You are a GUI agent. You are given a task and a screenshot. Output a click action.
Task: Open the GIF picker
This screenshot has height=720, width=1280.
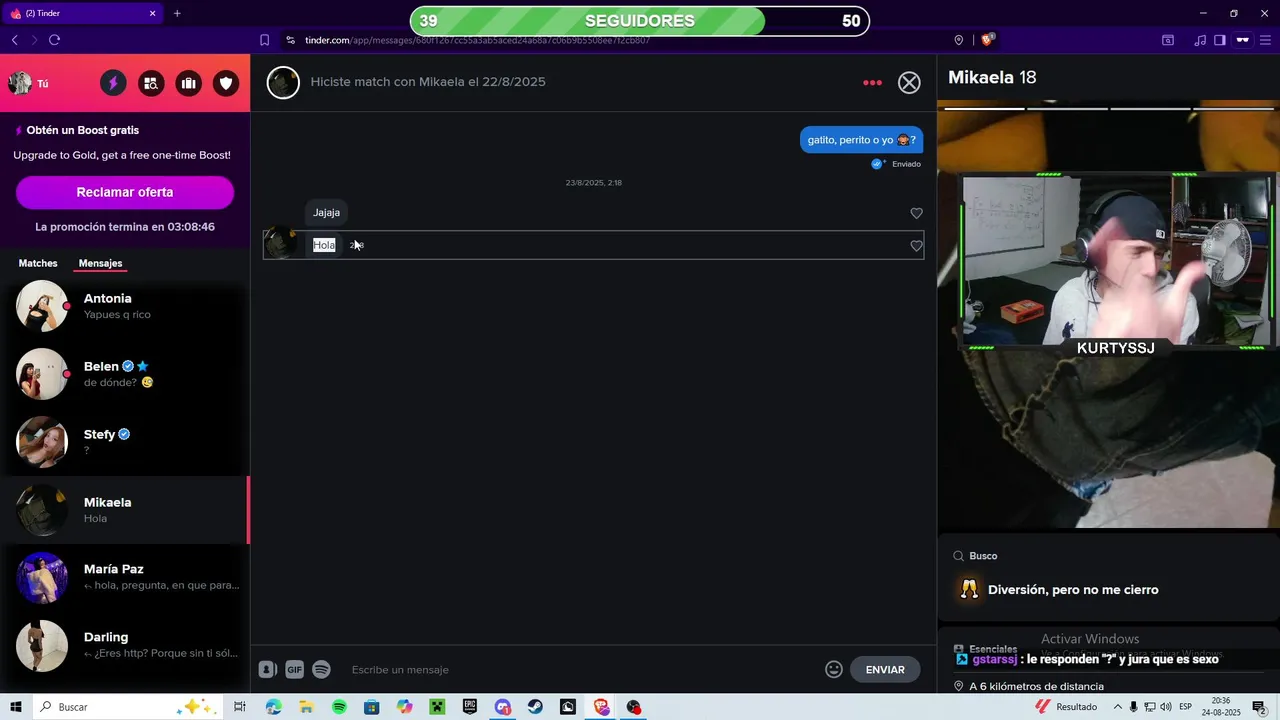(x=294, y=670)
